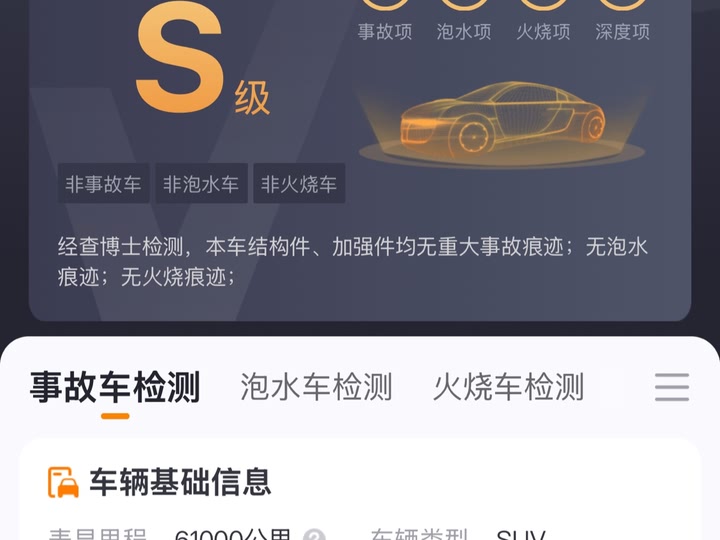
Task: Tap the 火烧项 indicator label
Action: pos(543,32)
